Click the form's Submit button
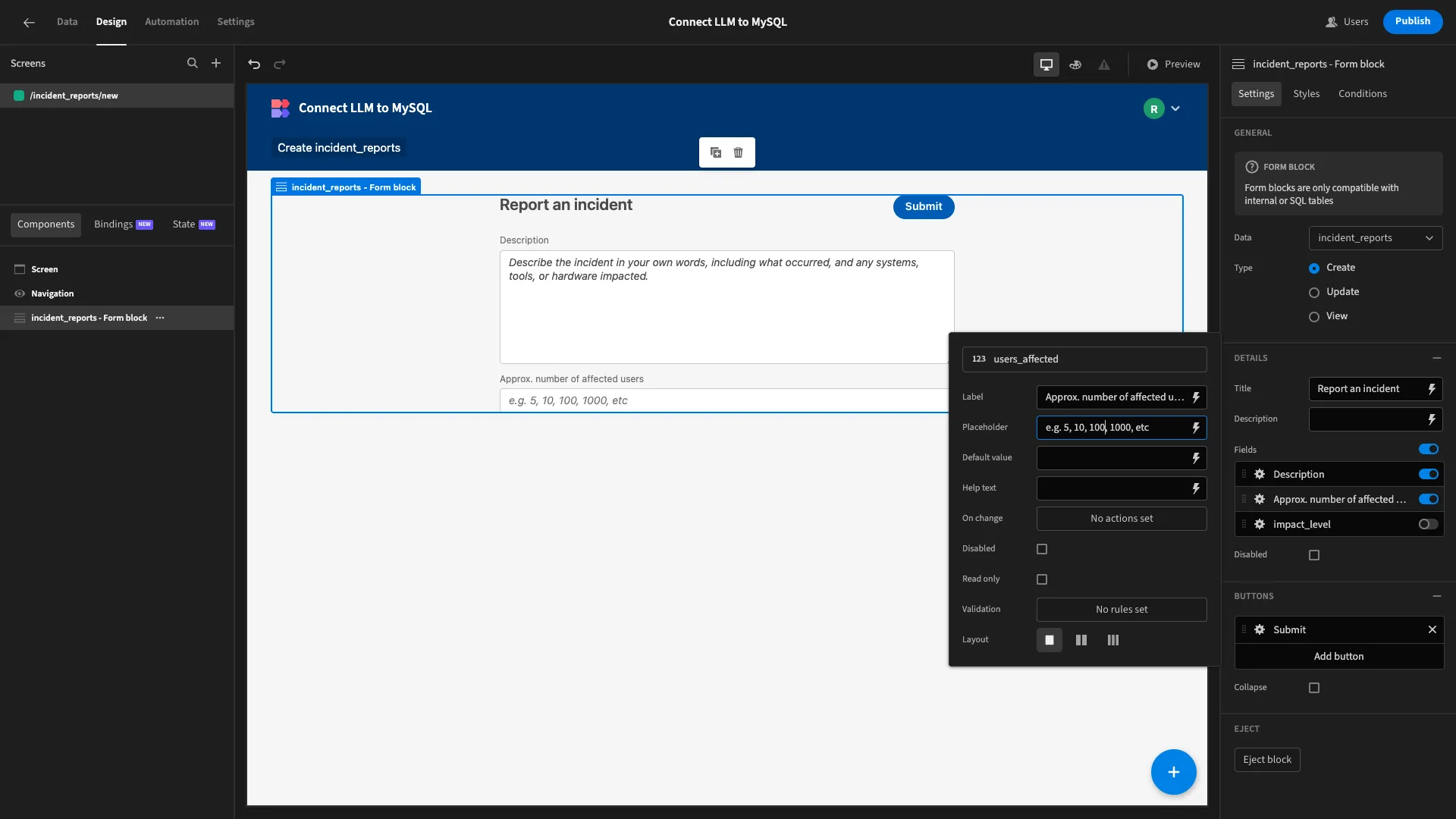The width and height of the screenshot is (1456, 819). (x=924, y=207)
